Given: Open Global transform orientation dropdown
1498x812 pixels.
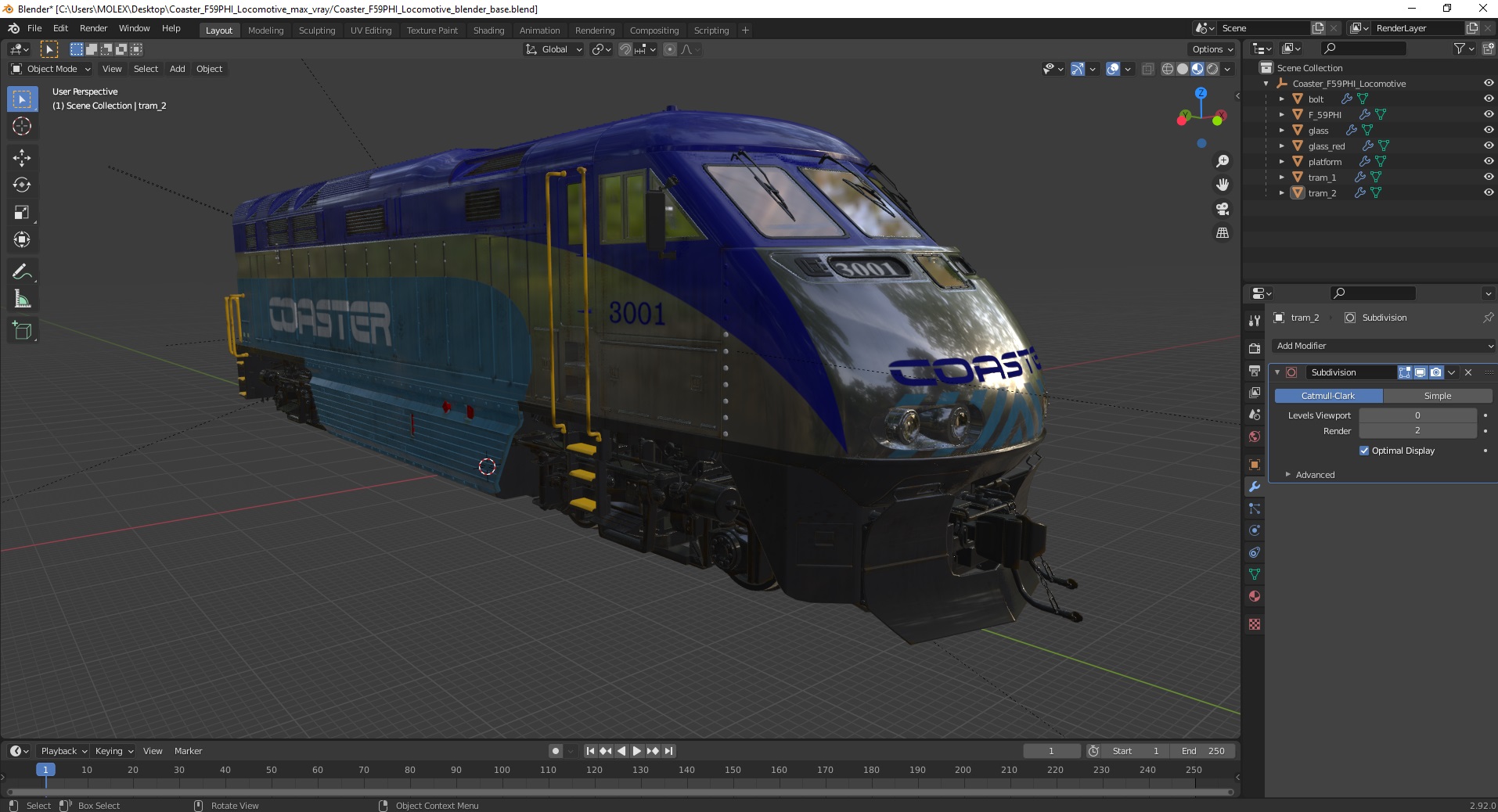Looking at the screenshot, I should point(554,49).
